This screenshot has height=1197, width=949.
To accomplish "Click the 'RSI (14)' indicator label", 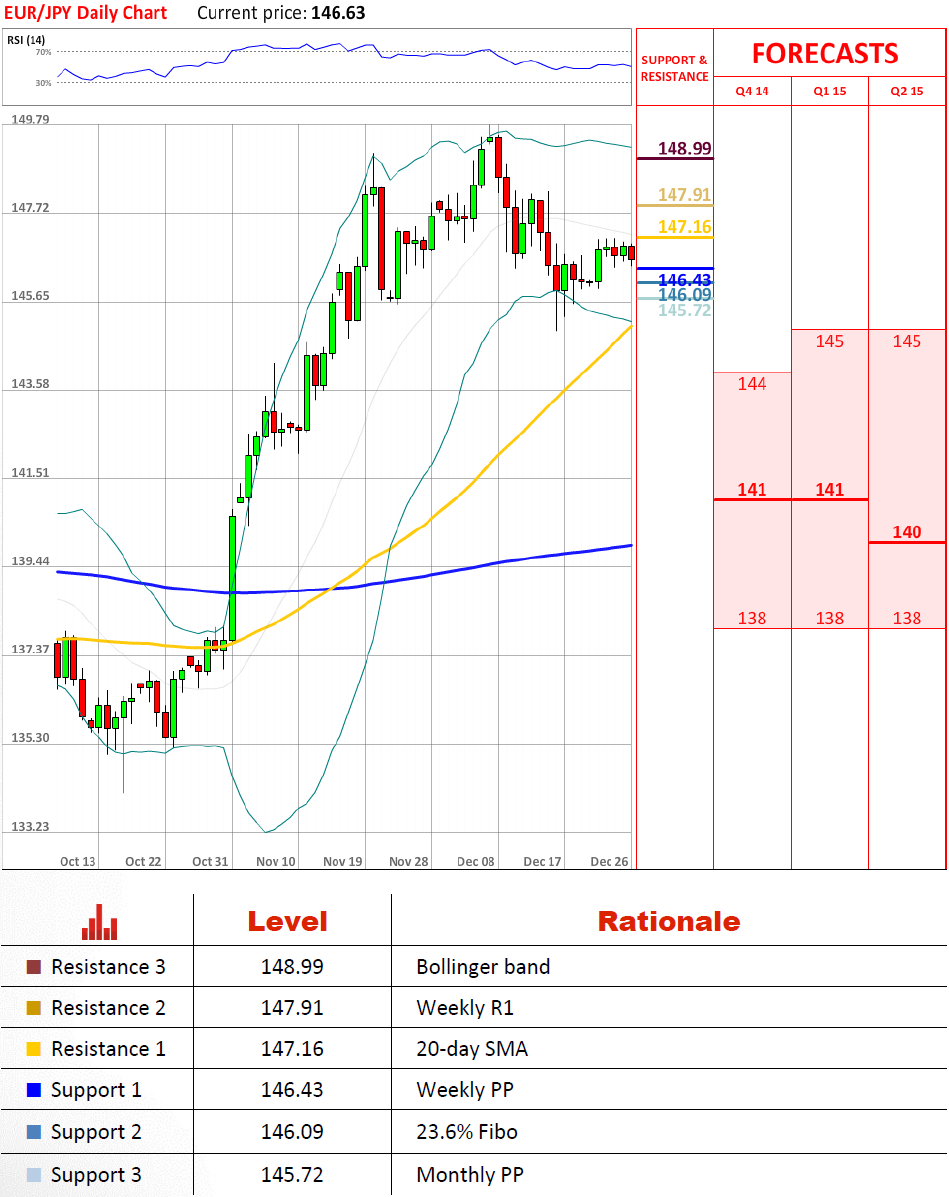I will click(x=26, y=40).
